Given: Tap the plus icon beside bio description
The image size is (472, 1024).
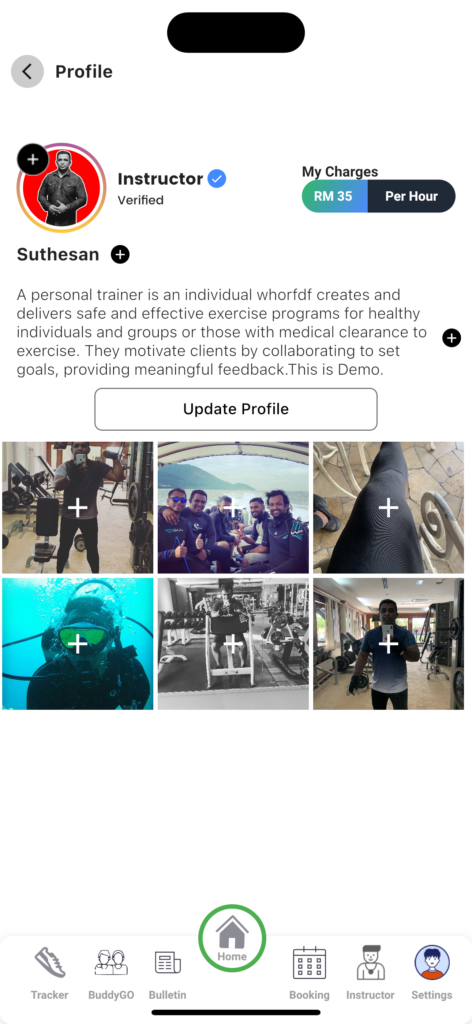Looking at the screenshot, I should click(452, 338).
